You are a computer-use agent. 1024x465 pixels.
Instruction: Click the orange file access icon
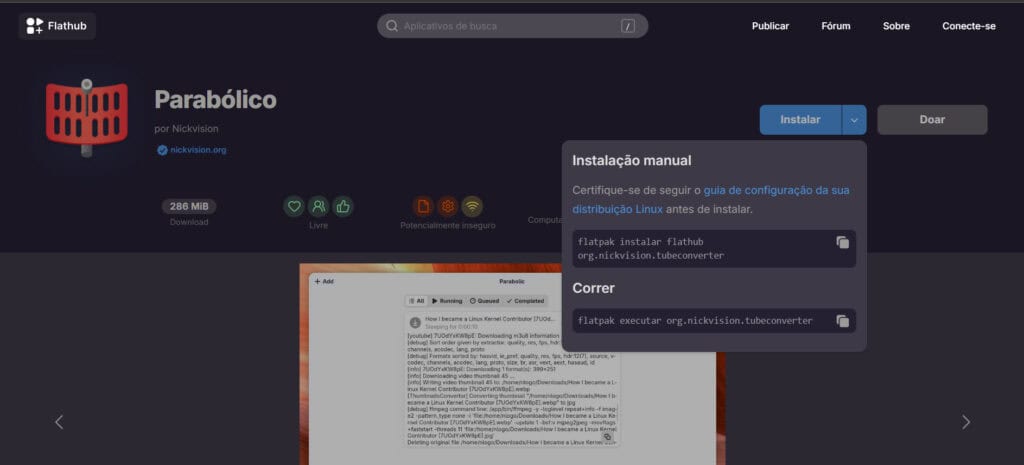point(423,206)
